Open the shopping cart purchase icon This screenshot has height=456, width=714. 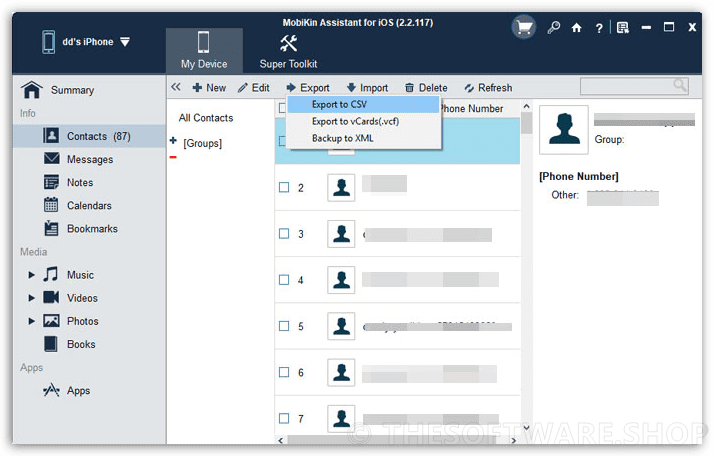pyautogui.click(x=524, y=27)
